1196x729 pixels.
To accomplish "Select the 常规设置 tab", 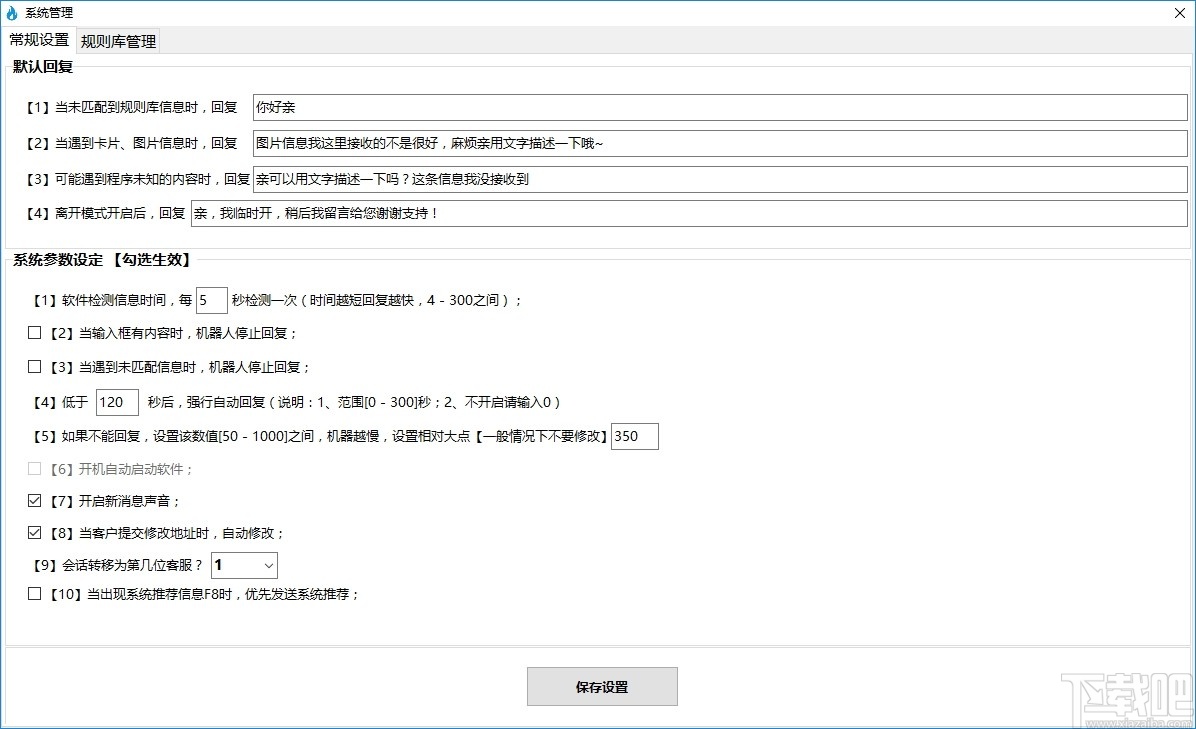I will click(38, 41).
